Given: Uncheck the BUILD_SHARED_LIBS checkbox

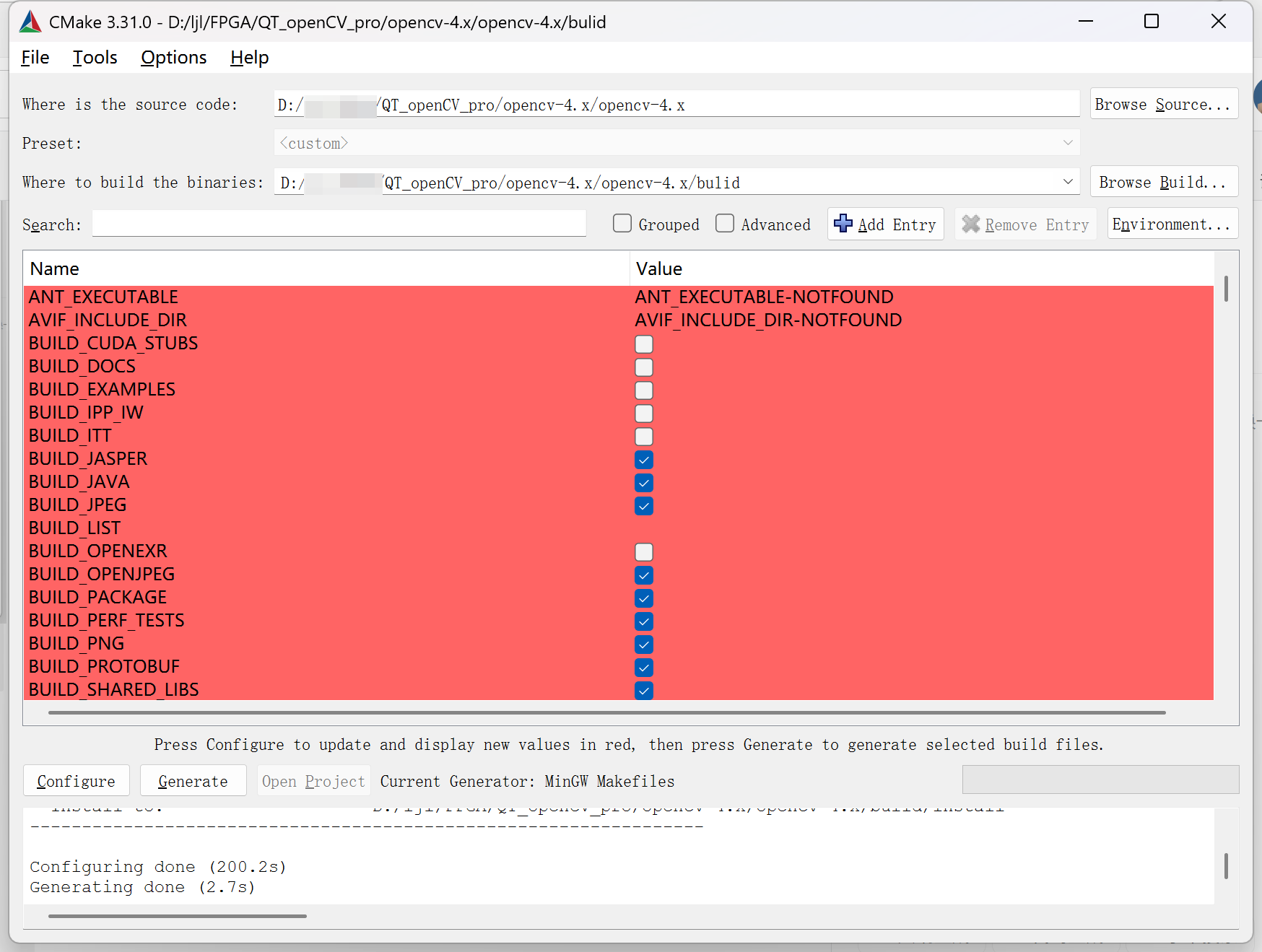Looking at the screenshot, I should [644, 691].
